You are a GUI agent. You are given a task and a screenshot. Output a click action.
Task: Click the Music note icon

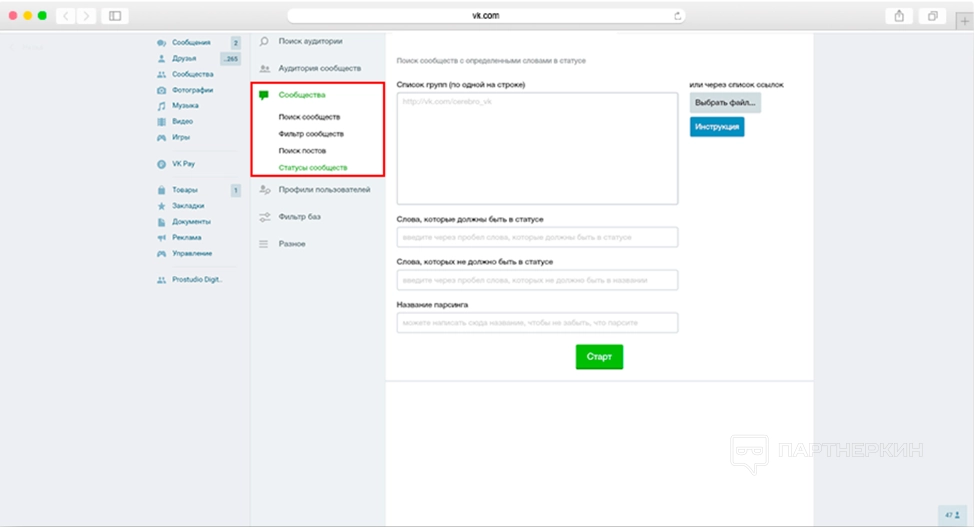click(x=161, y=106)
